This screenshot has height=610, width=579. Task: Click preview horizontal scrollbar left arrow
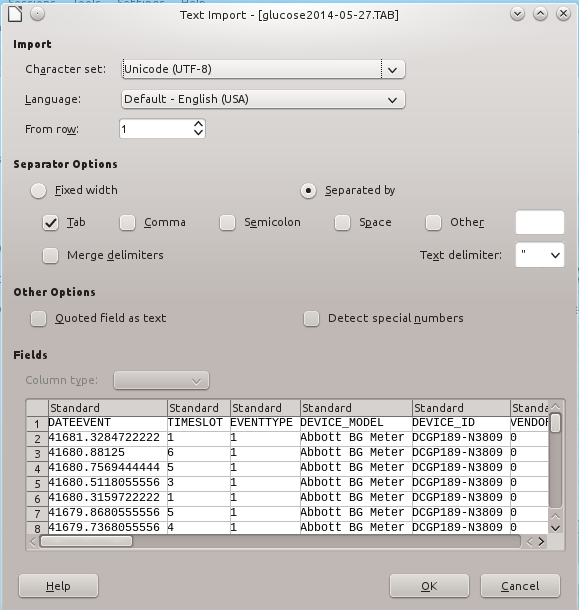tap(33, 542)
